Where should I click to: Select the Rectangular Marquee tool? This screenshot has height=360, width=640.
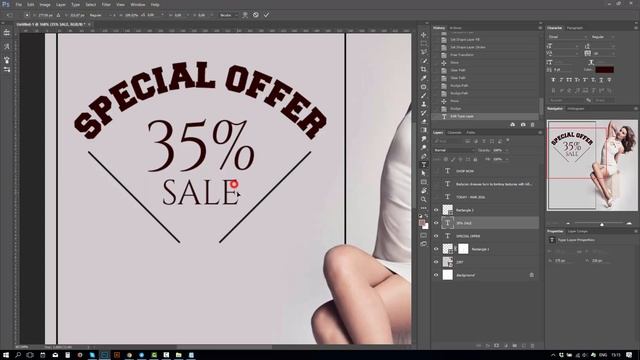(x=424, y=44)
